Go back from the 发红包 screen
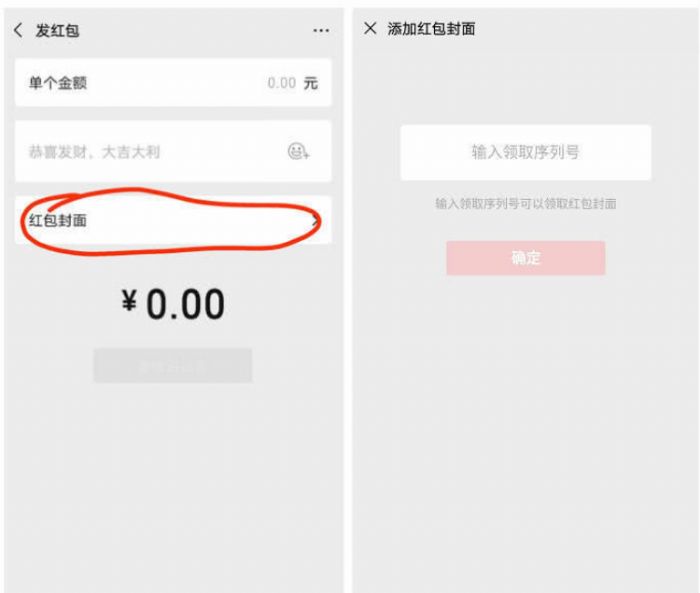Image resolution: width=700 pixels, height=593 pixels. point(18,30)
